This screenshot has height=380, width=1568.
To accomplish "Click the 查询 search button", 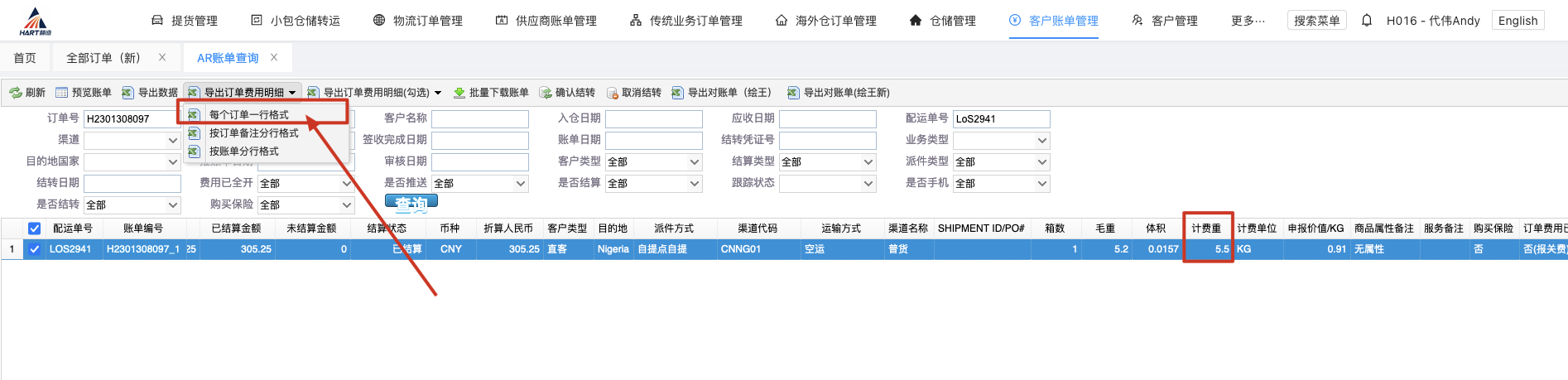I will [x=411, y=203].
